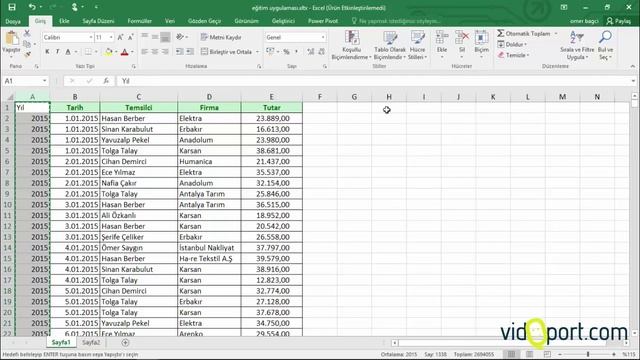Viewport: 640px width, 360px height.
Task: Switch to the Ekle tab
Action: tap(64, 21)
